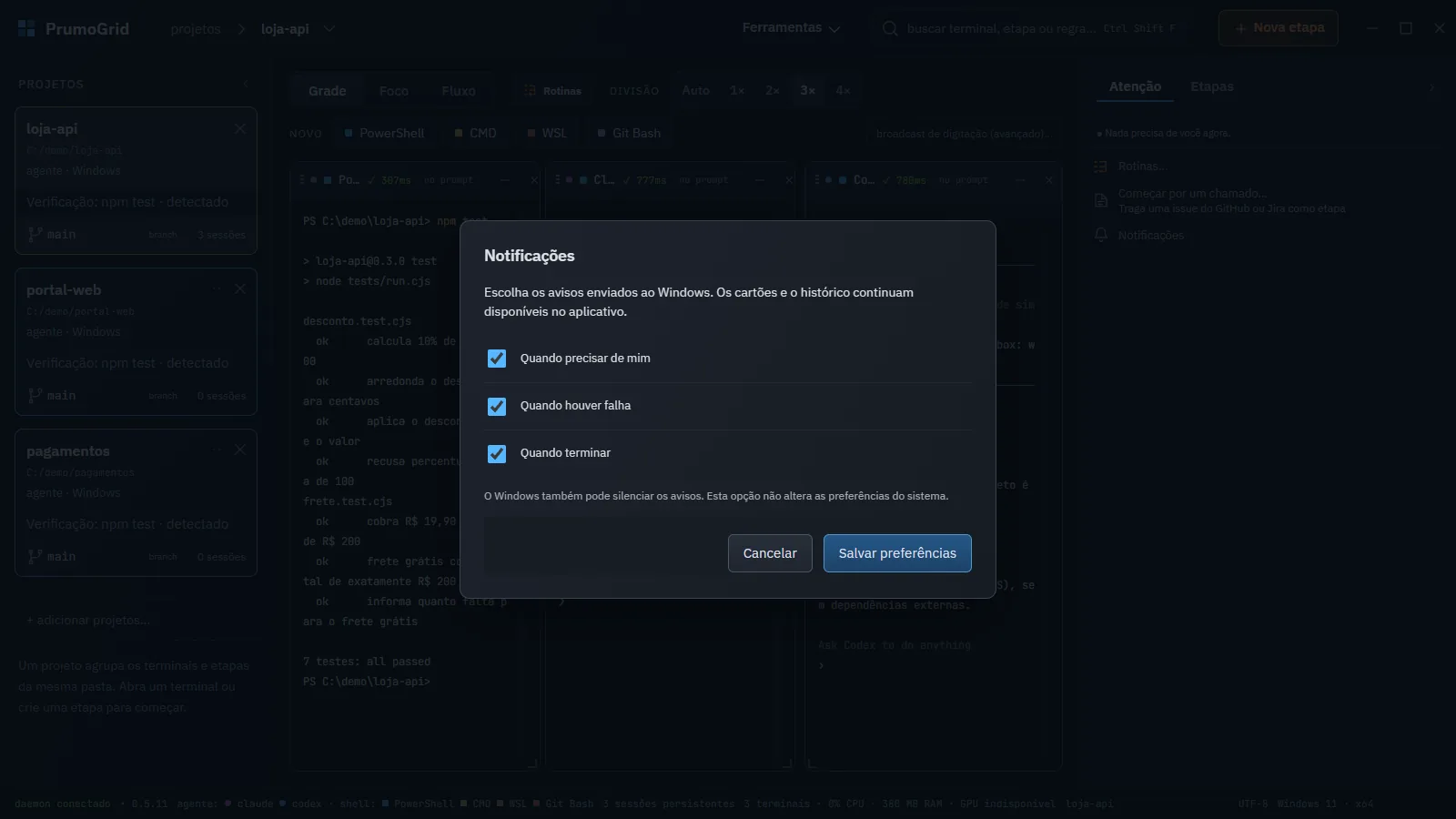Uncheck 'Quando terminar' checkbox

[497, 453]
